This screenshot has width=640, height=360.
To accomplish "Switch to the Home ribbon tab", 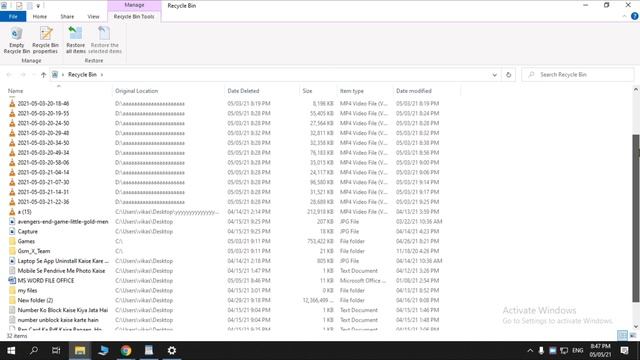I will click(x=40, y=17).
